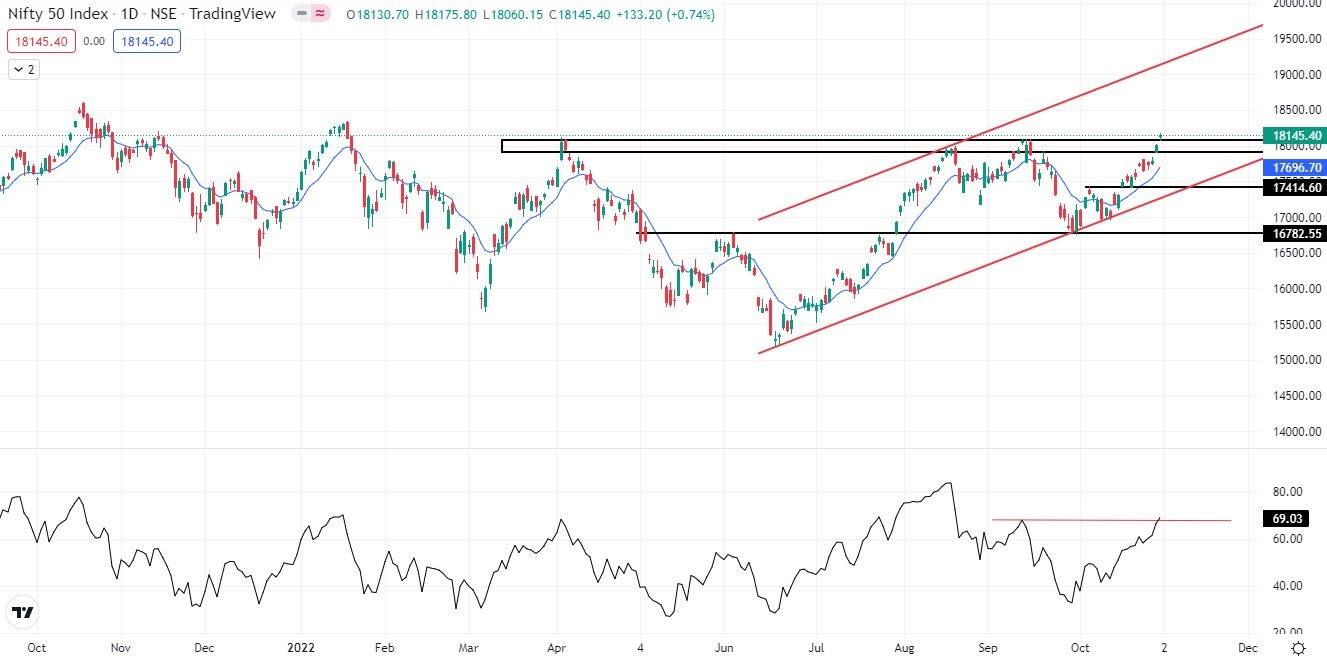
Task: Click the low price value L18060.15
Action: tap(511, 15)
